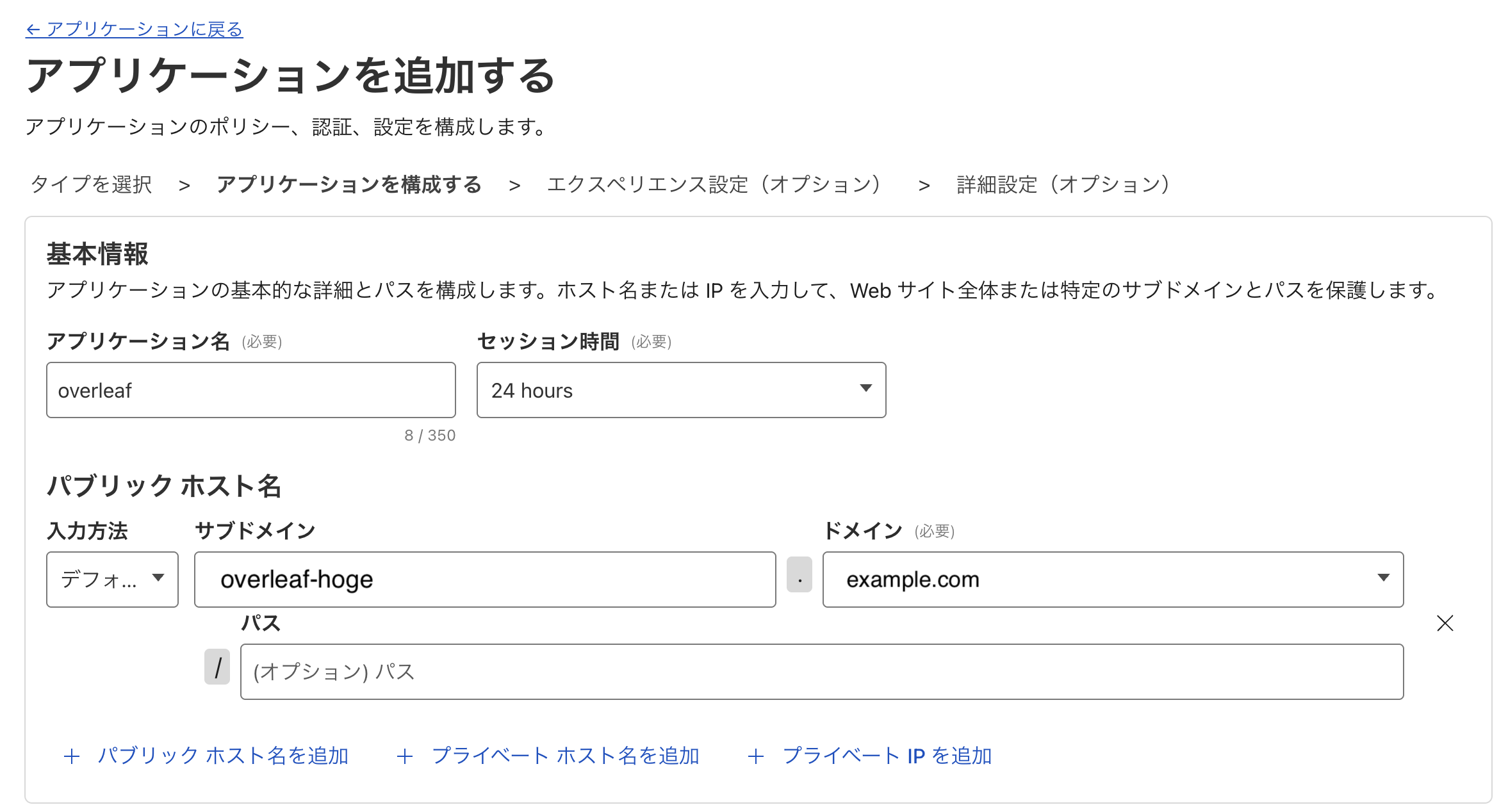Image resolution: width=1508 pixels, height=812 pixels.
Task: Click the plus icon for プライベート IP を追加
Action: [756, 756]
